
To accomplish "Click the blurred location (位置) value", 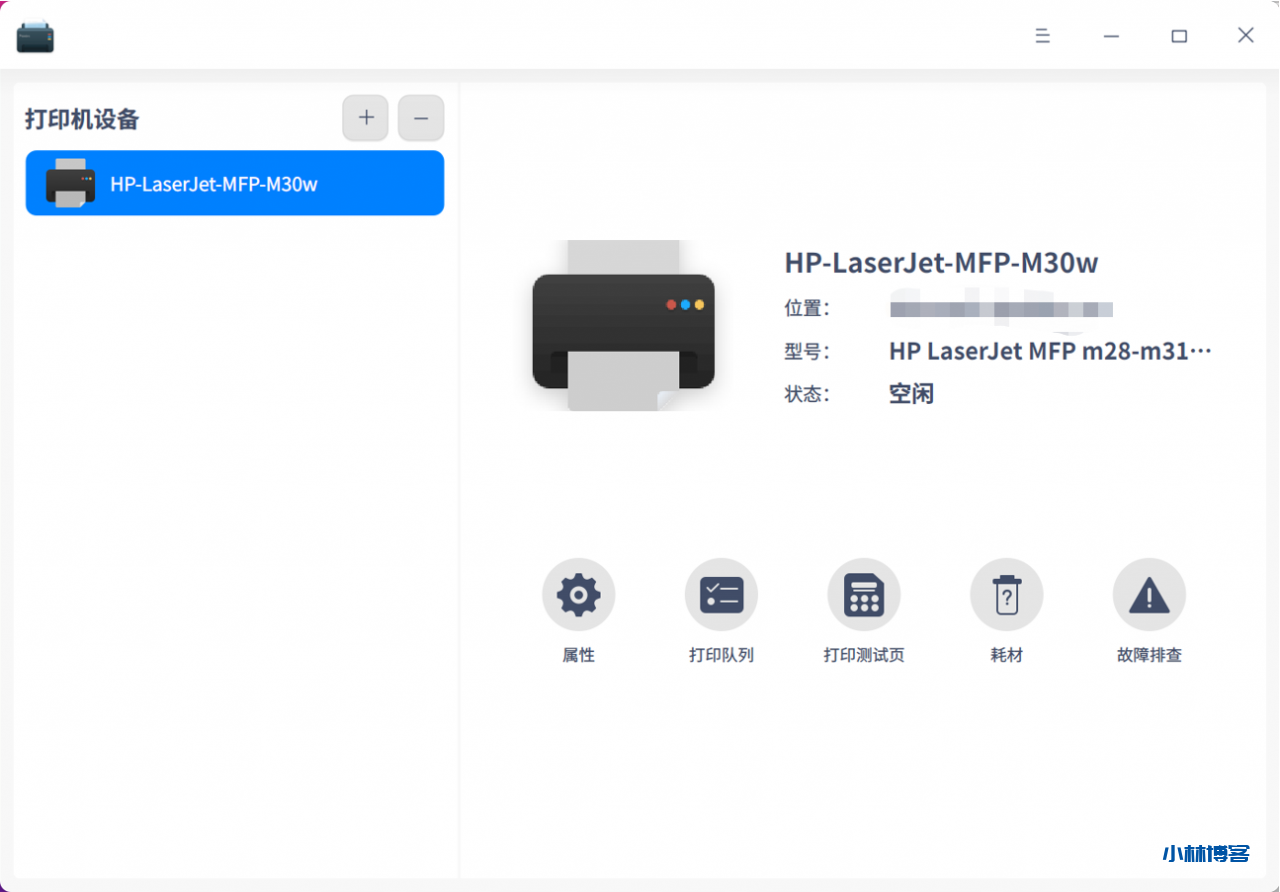I will pos(1000,309).
